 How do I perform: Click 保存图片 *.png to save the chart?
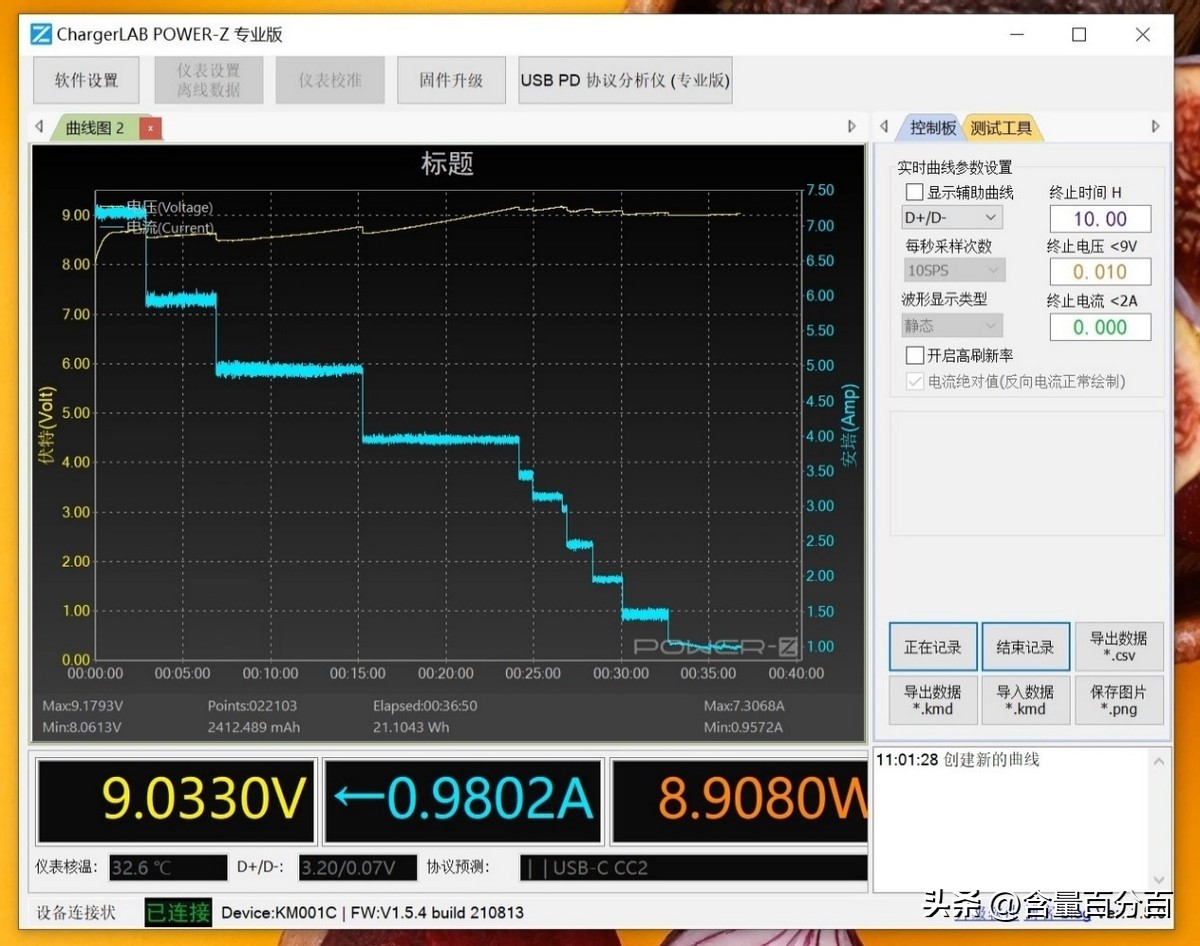click(x=1119, y=700)
